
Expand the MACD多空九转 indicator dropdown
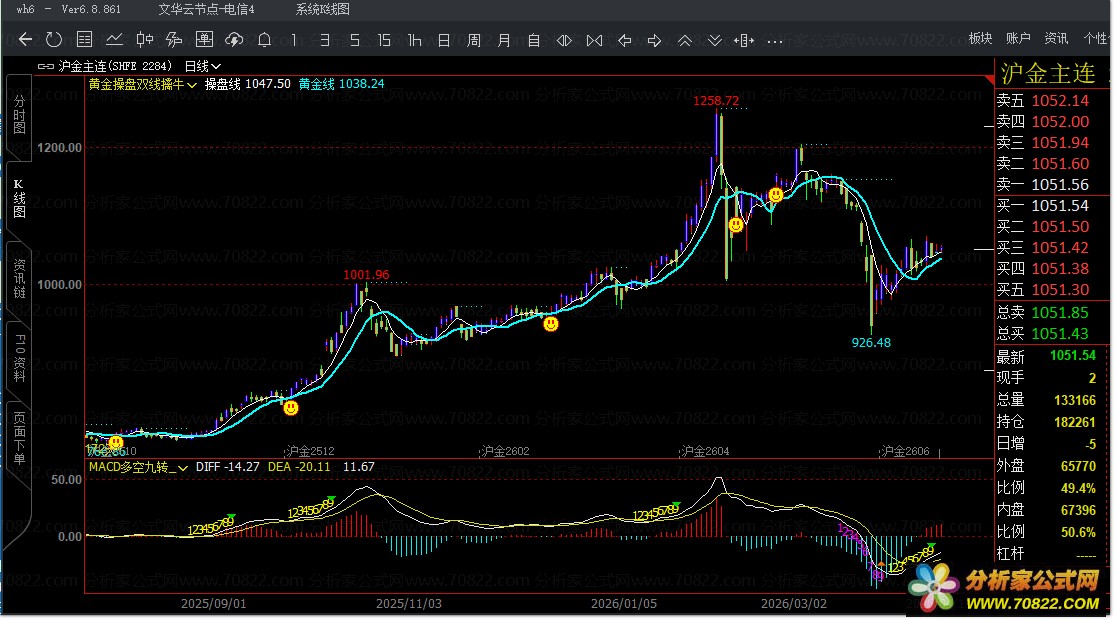(x=138, y=466)
